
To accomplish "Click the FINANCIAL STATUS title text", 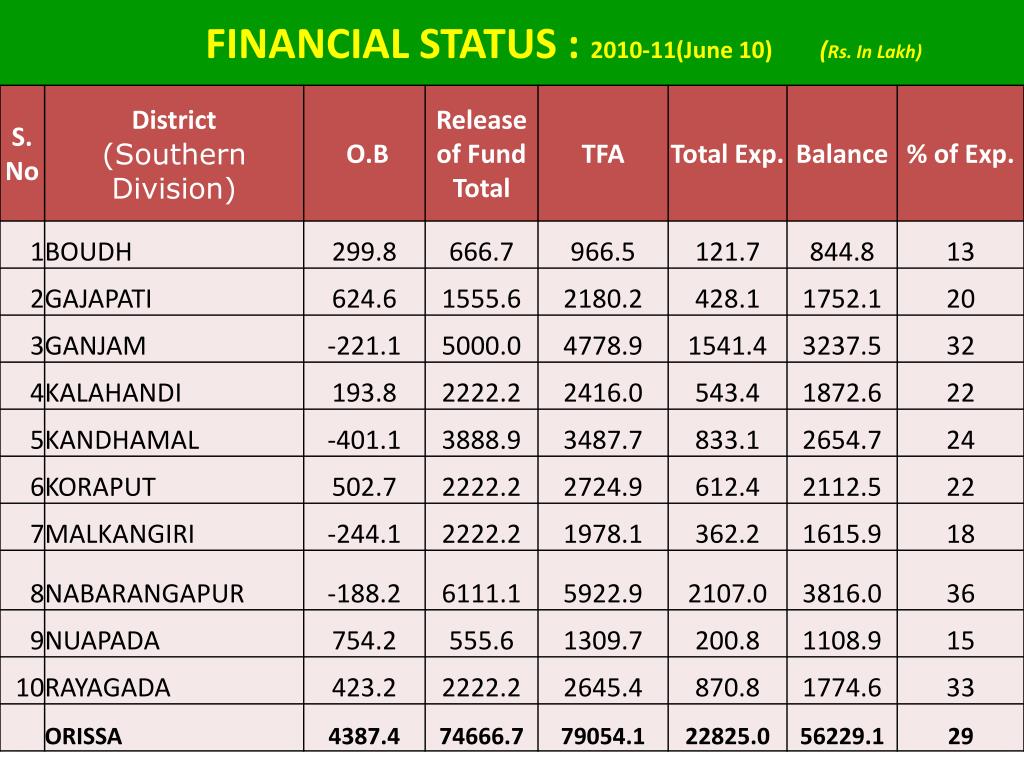I will 392,44.
